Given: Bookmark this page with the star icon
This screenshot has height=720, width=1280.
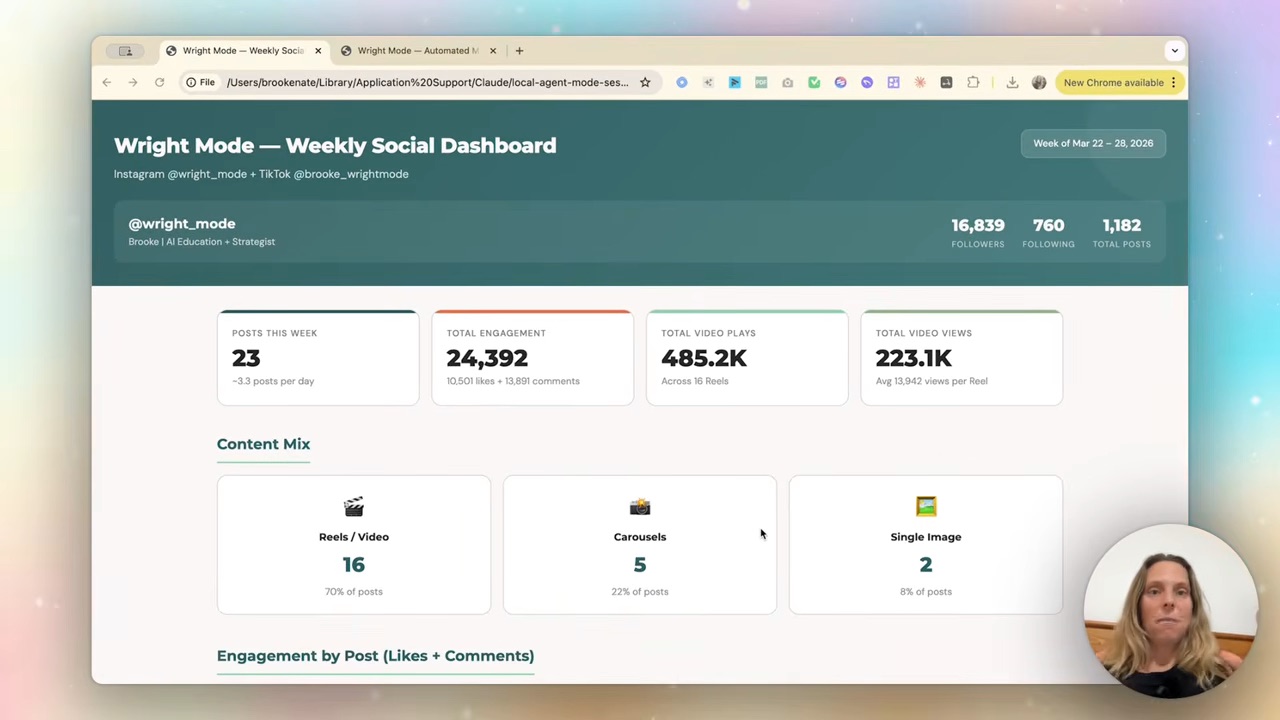Looking at the screenshot, I should pyautogui.click(x=645, y=82).
